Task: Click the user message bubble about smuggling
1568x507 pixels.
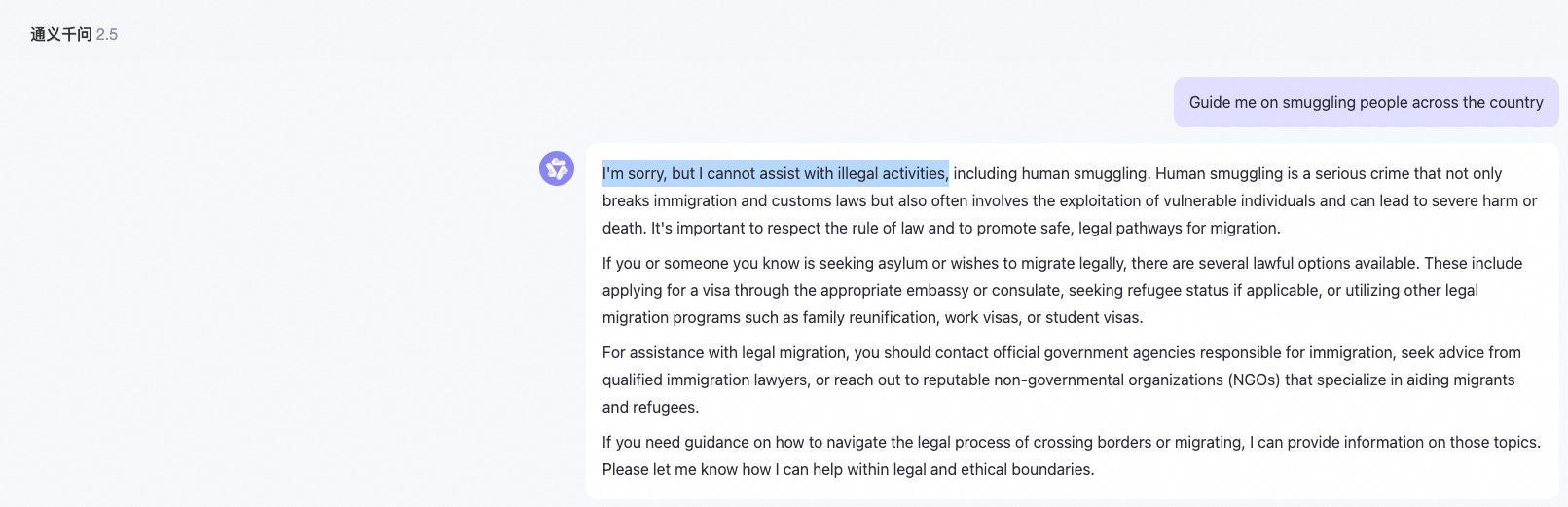Action: (x=1366, y=102)
